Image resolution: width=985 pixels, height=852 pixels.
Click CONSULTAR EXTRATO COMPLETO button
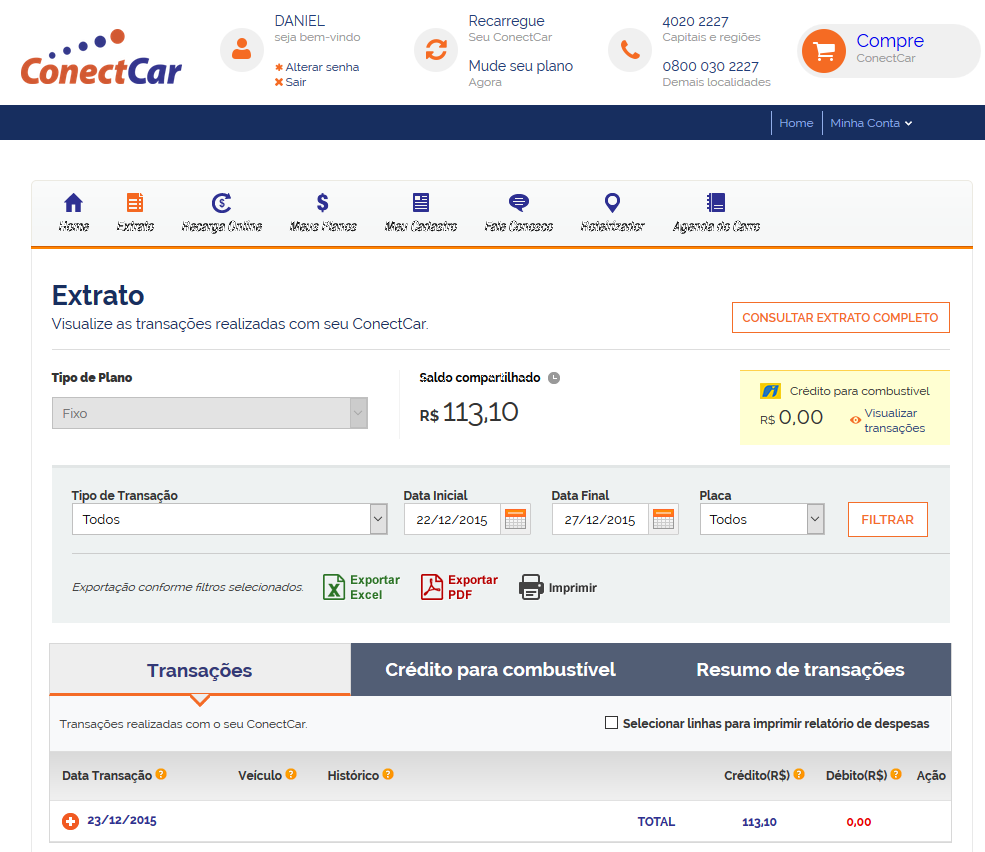841,317
